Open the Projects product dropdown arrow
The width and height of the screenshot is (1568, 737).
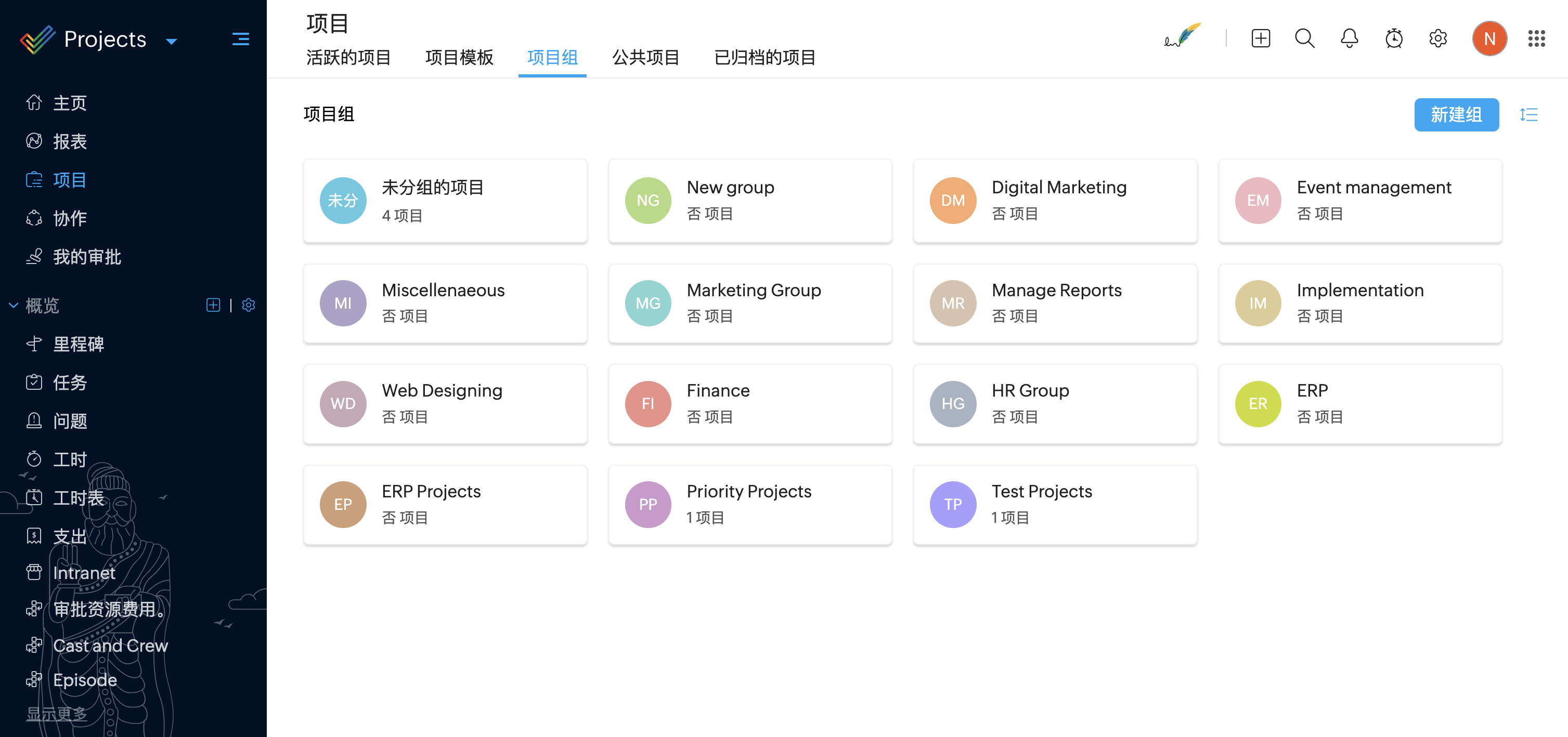pyautogui.click(x=172, y=42)
